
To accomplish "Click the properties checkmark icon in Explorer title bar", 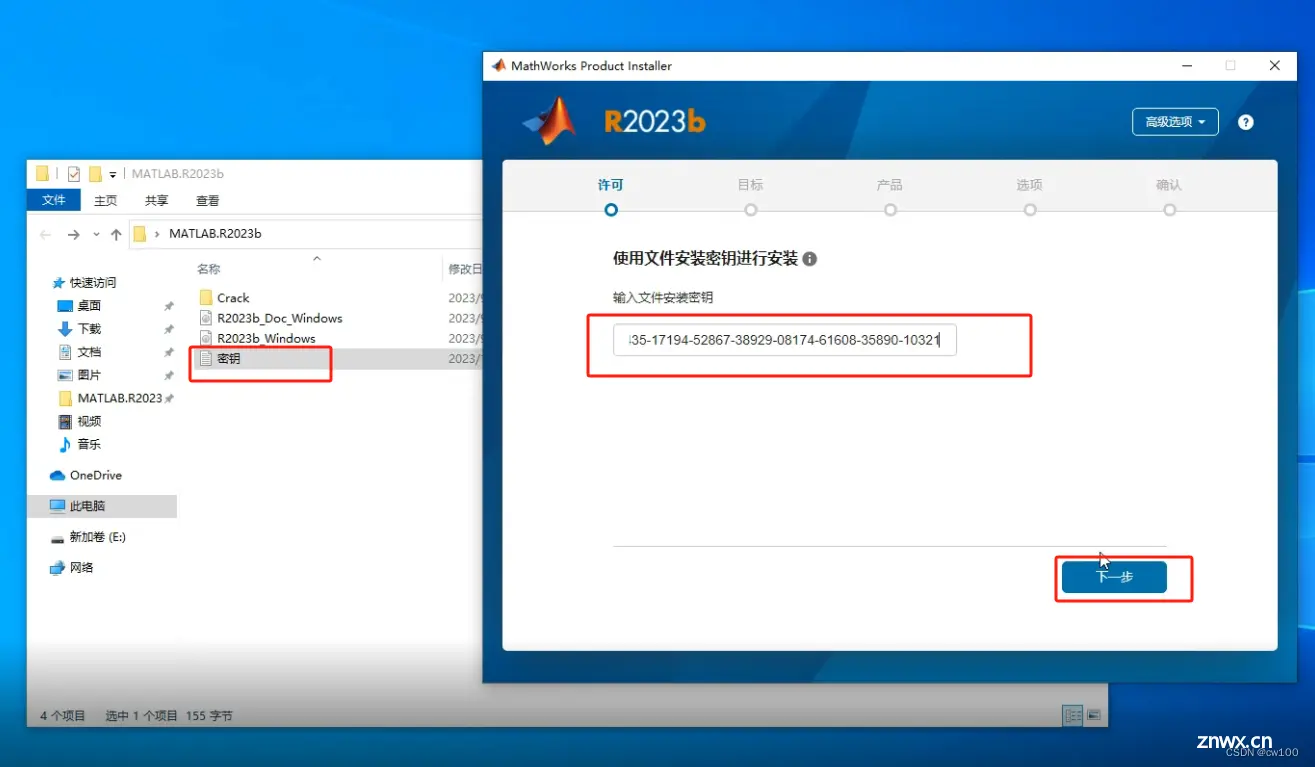I will (x=74, y=174).
